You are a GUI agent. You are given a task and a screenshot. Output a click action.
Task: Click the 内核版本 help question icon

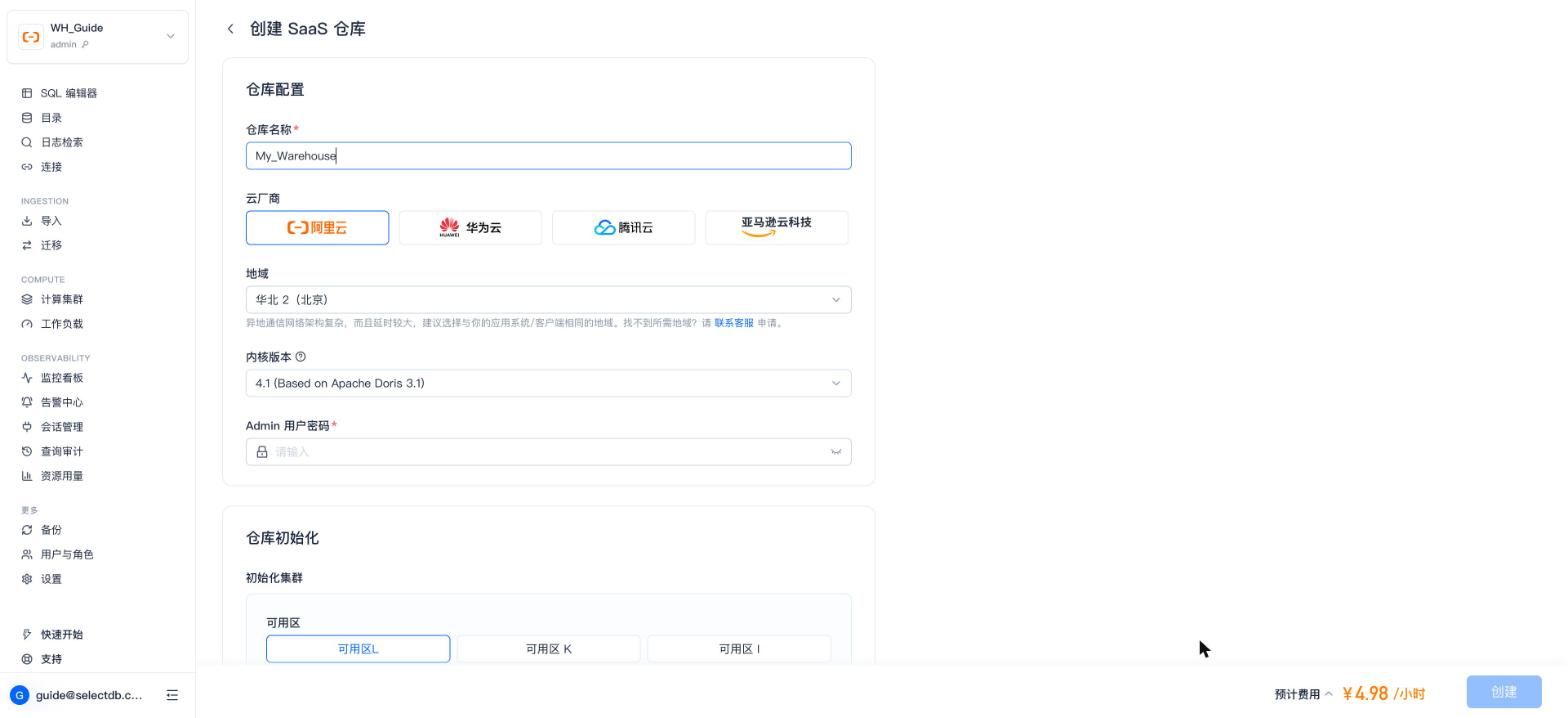(x=301, y=357)
